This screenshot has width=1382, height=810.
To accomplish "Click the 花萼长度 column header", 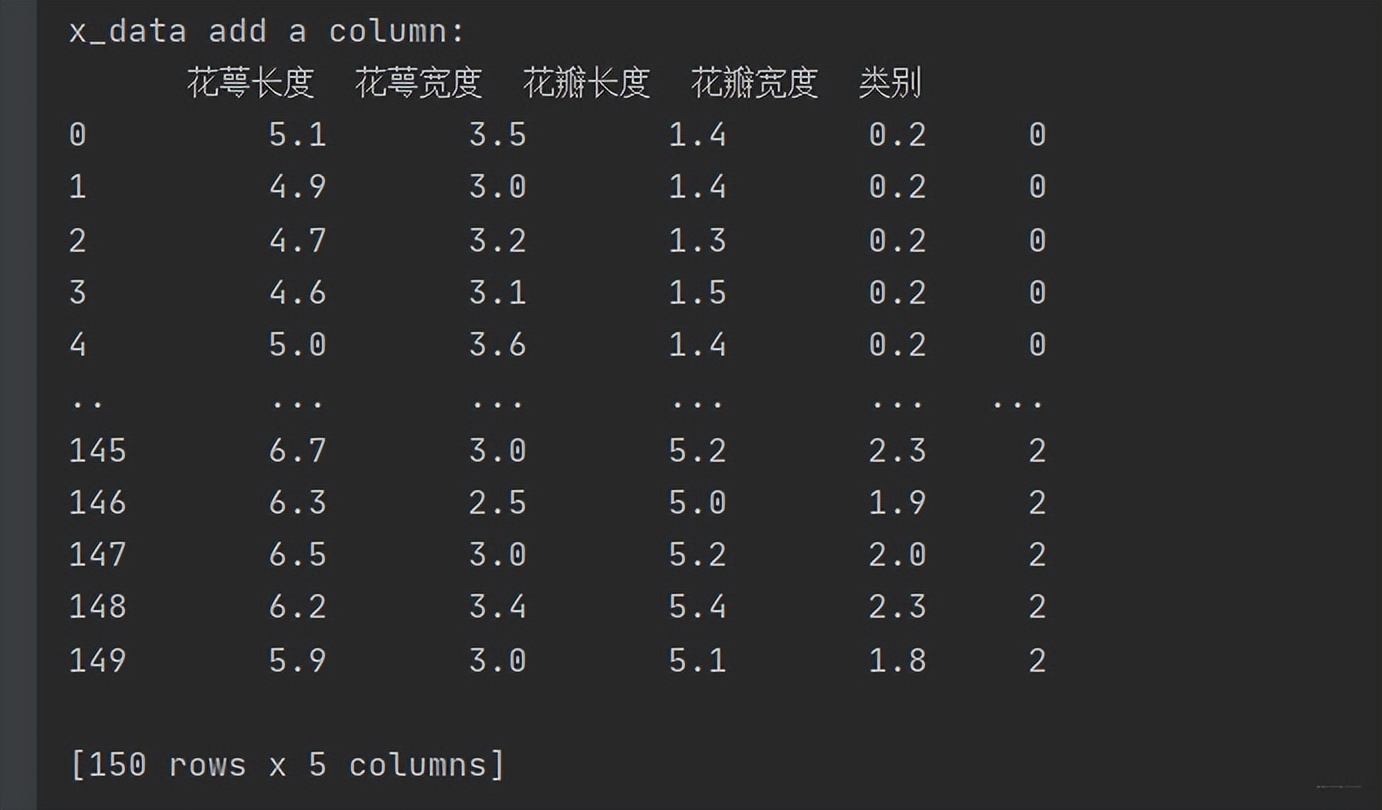I will pyautogui.click(x=251, y=83).
